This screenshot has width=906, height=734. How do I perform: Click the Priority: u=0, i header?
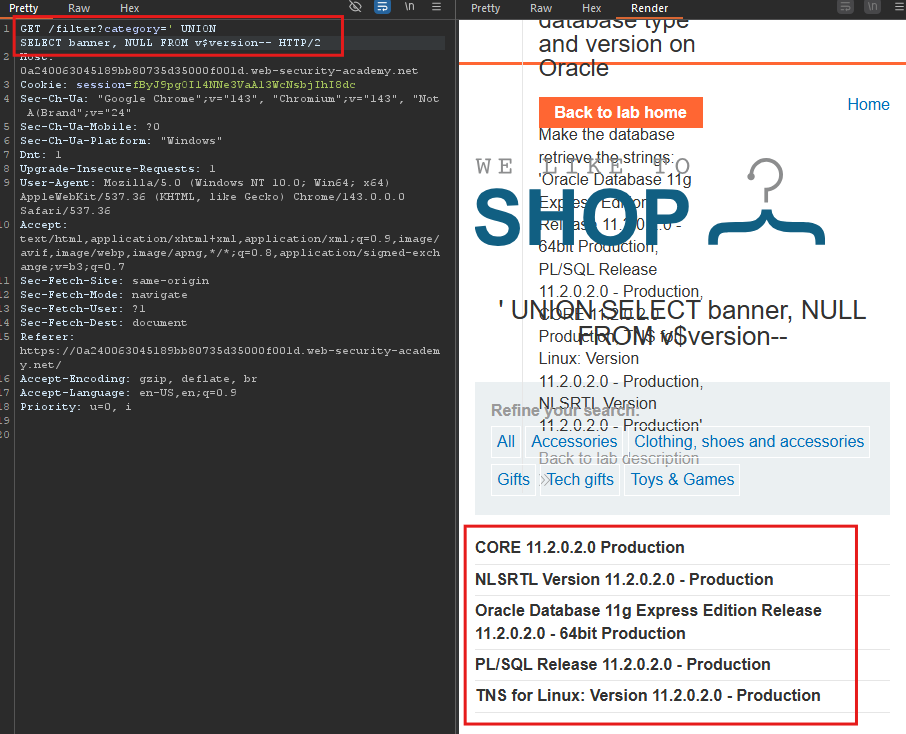click(76, 407)
